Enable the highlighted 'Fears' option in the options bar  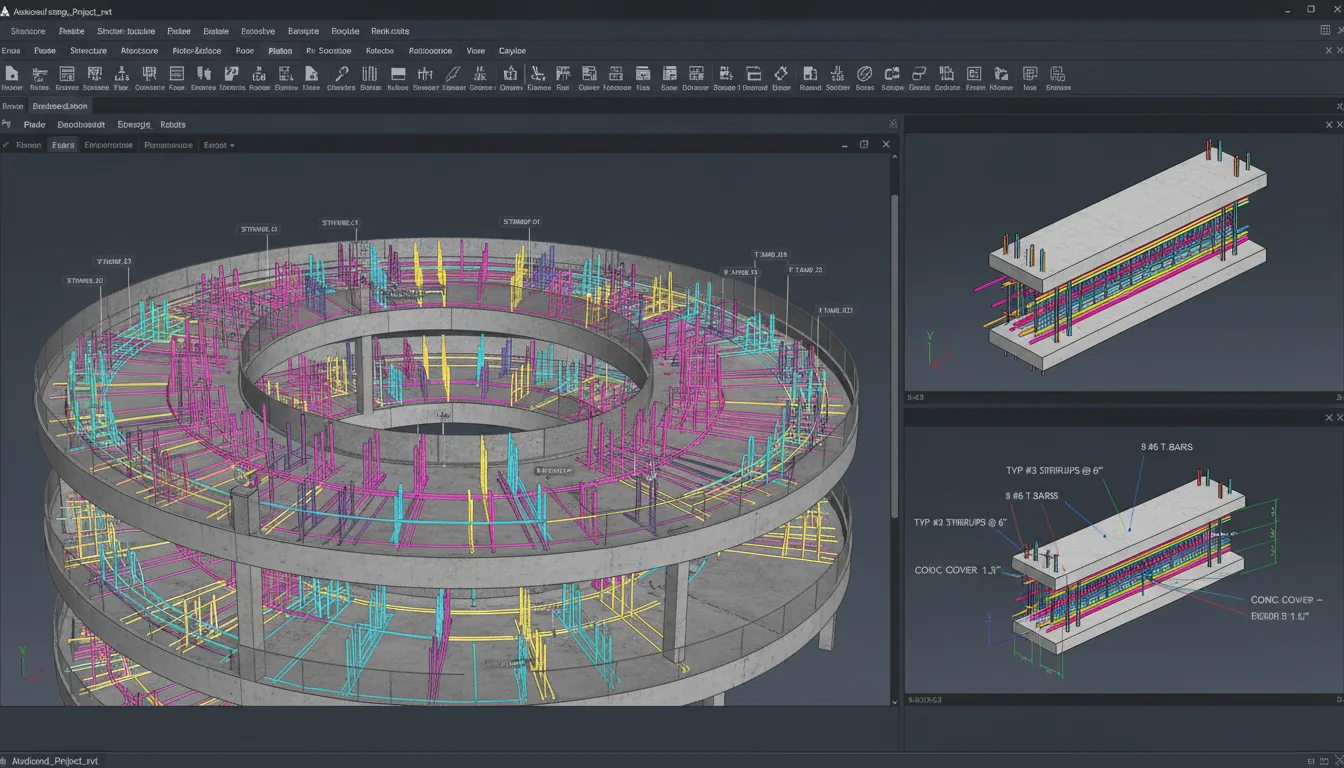[x=62, y=145]
